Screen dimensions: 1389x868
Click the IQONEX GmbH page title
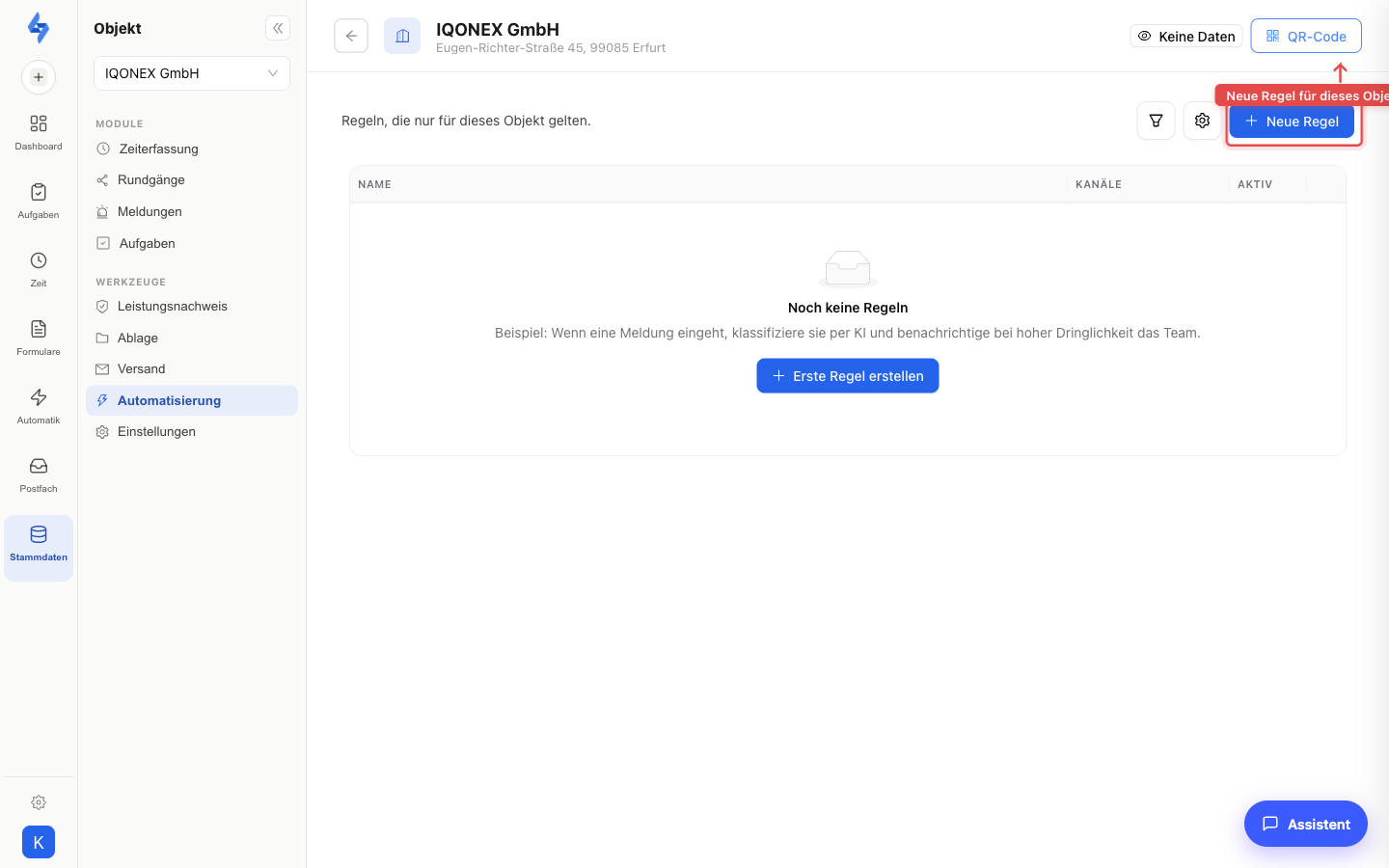498,29
